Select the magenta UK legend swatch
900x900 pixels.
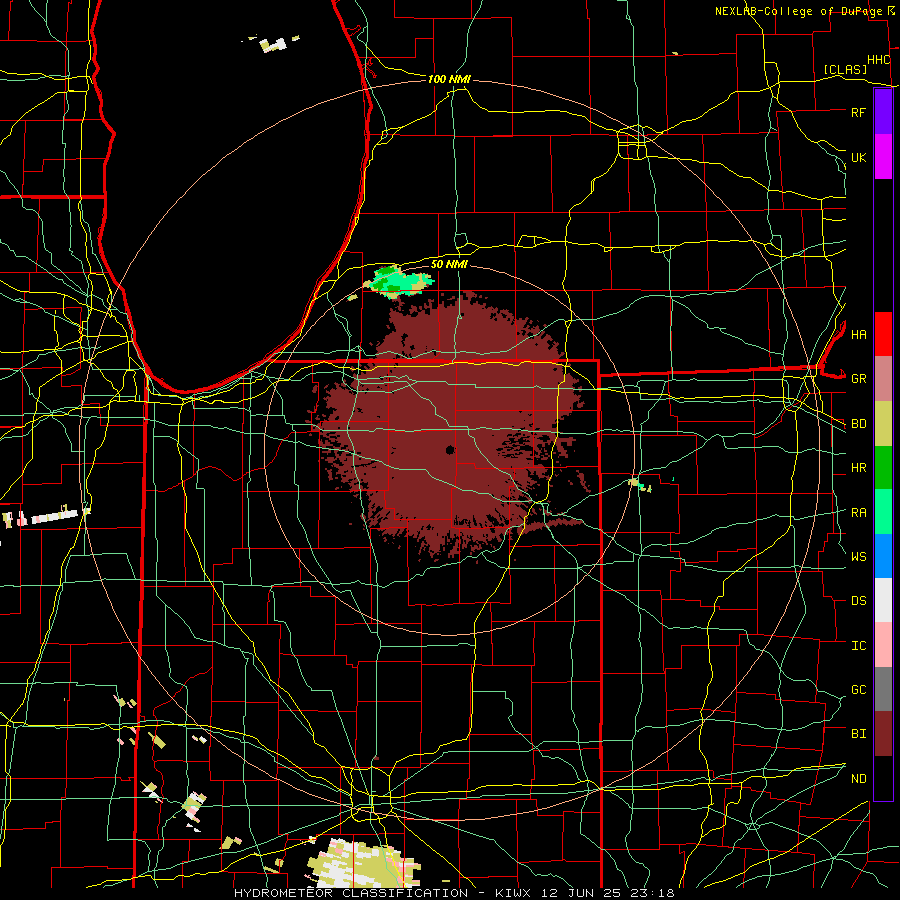(883, 157)
